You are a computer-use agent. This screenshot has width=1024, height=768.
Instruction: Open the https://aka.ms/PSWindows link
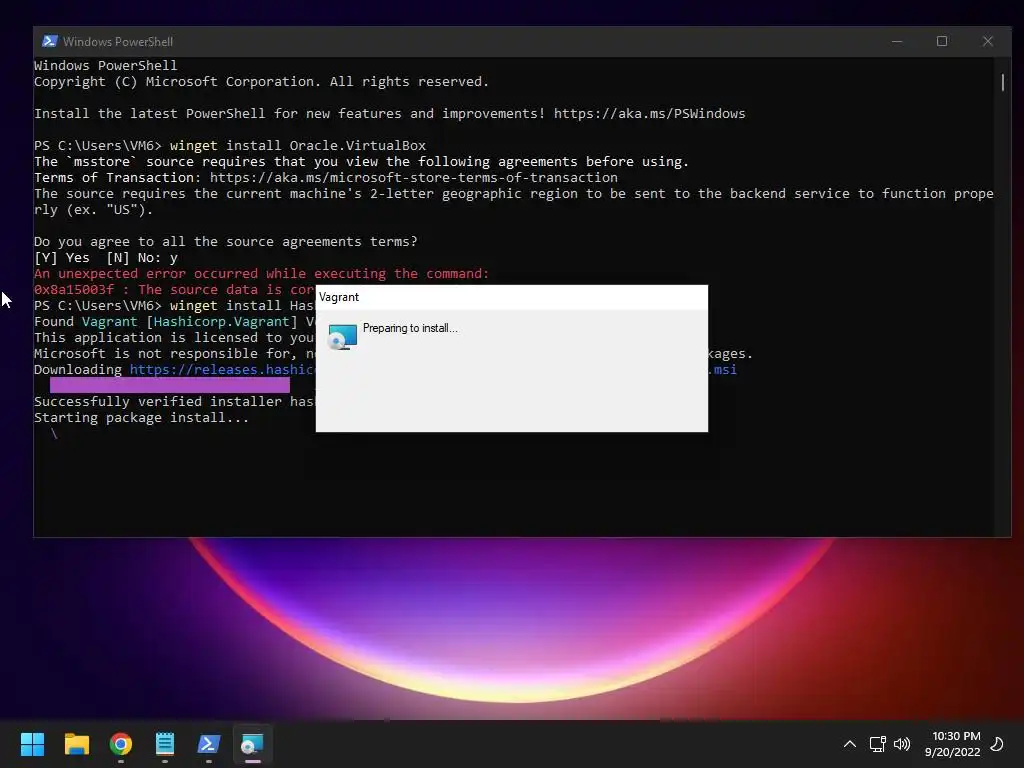(x=649, y=114)
